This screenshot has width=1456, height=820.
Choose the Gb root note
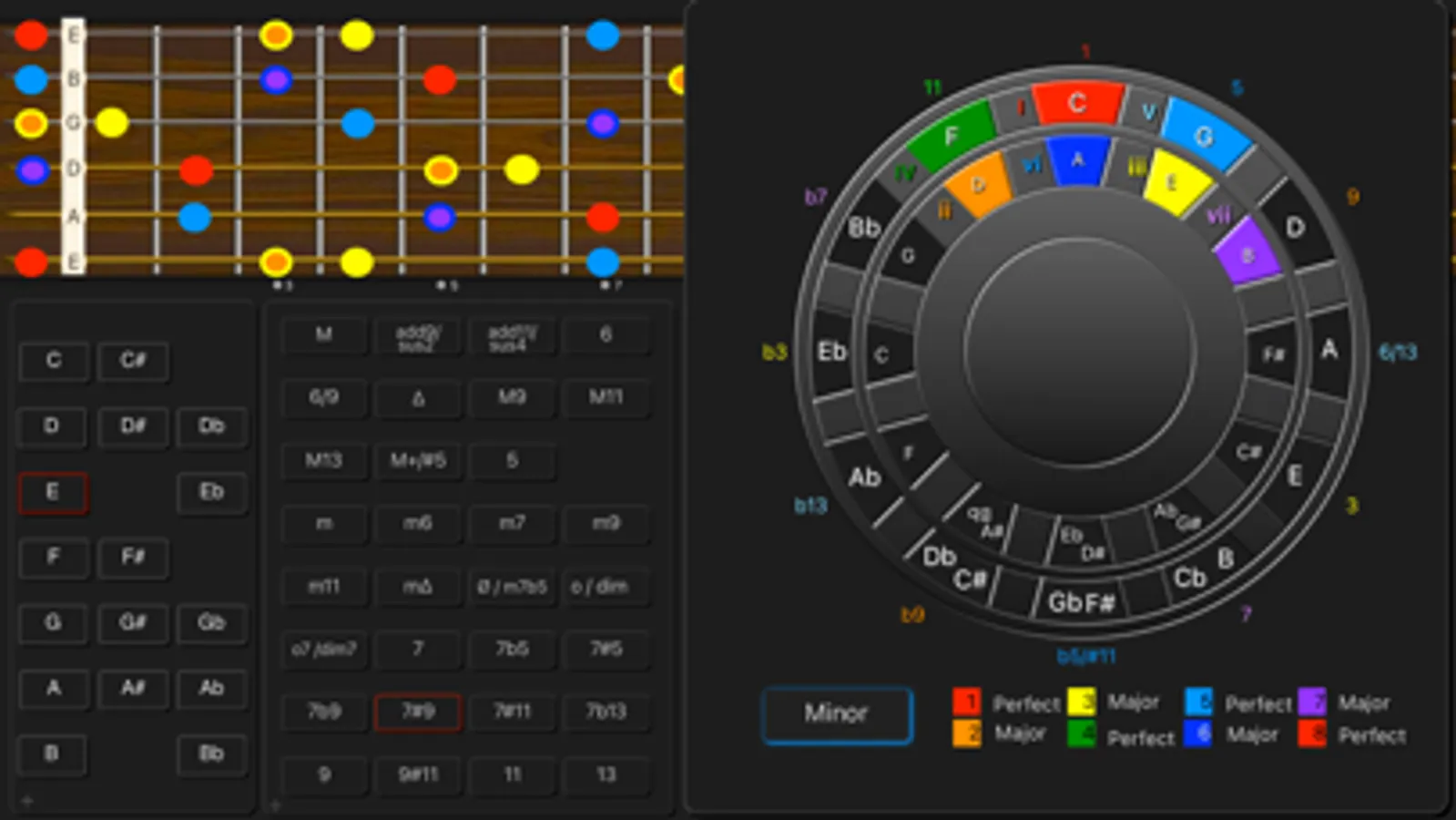tap(211, 623)
